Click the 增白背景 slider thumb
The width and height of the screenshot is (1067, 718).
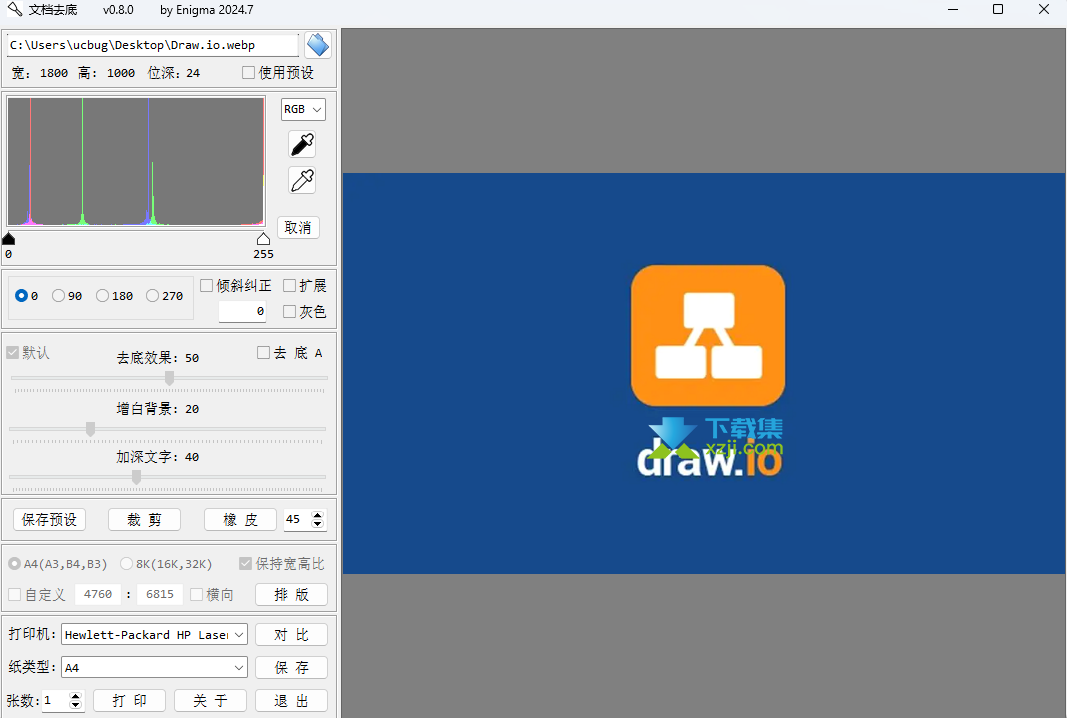tap(91, 429)
